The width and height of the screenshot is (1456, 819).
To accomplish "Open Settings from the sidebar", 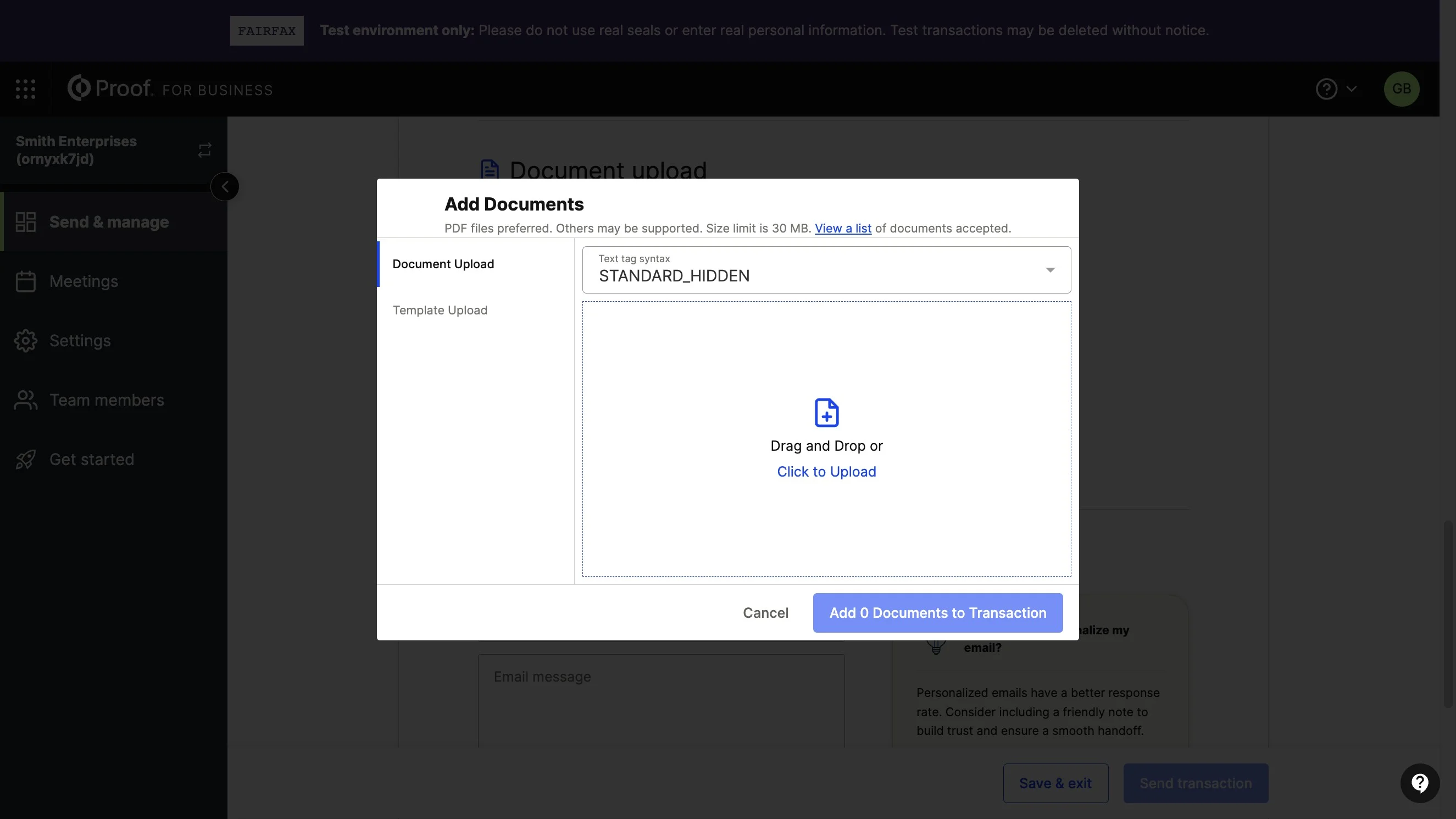I will click(x=114, y=340).
